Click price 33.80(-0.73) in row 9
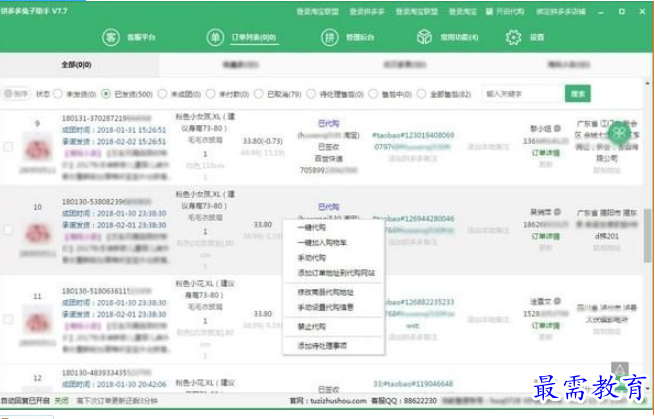655x419 pixels. pyautogui.click(x=263, y=141)
